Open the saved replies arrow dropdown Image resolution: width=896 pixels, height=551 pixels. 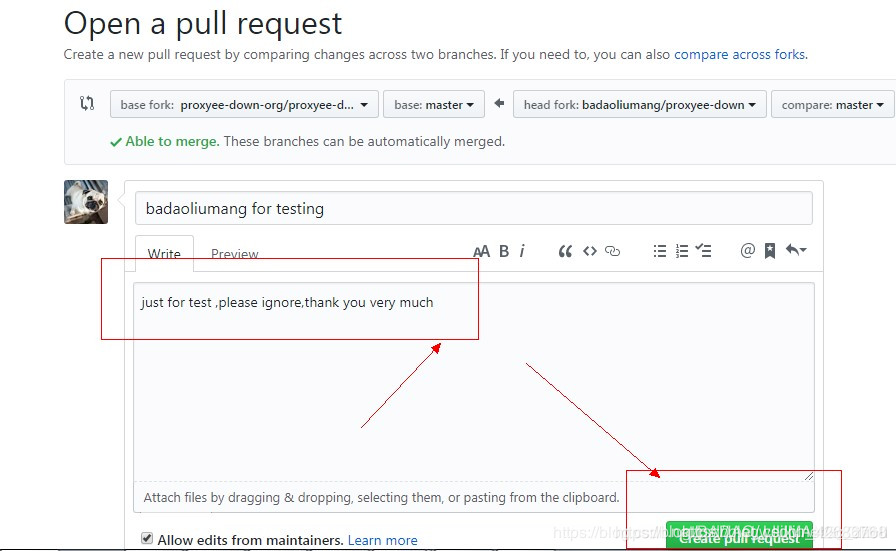tap(795, 250)
